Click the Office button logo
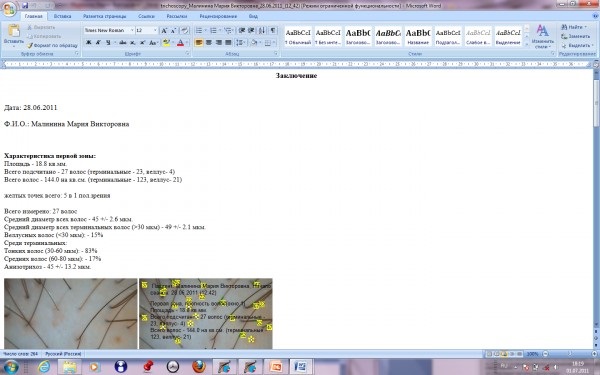Image resolution: width=600 pixels, height=375 pixels. point(9,9)
